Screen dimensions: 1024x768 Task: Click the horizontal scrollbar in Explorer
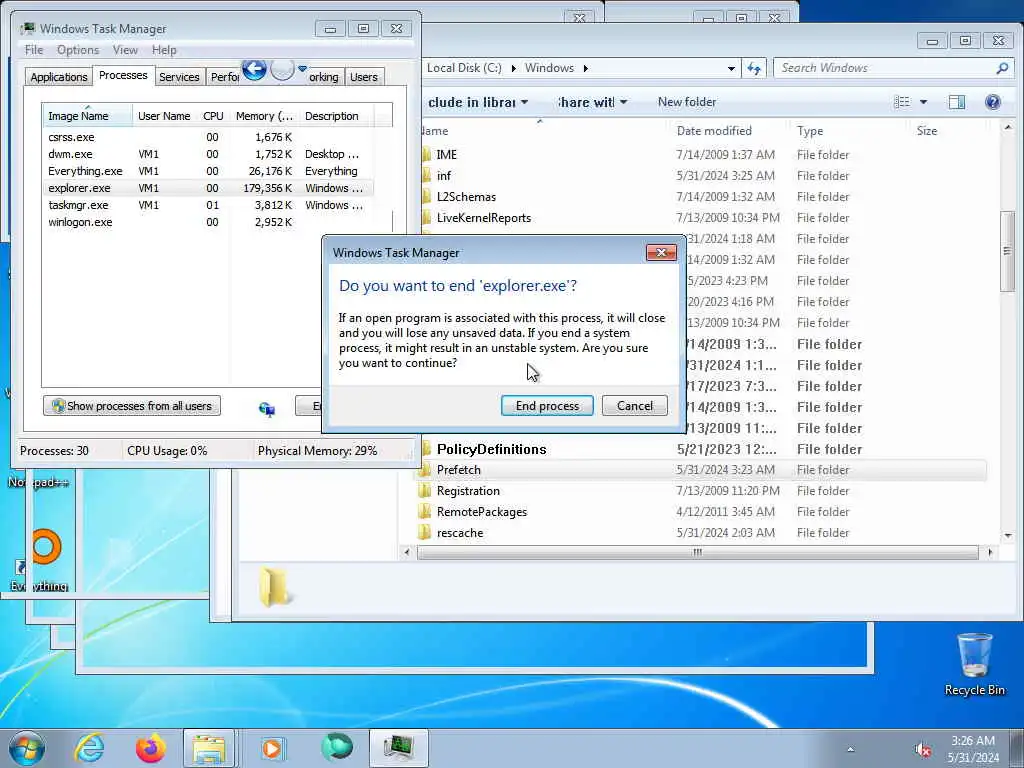click(697, 552)
